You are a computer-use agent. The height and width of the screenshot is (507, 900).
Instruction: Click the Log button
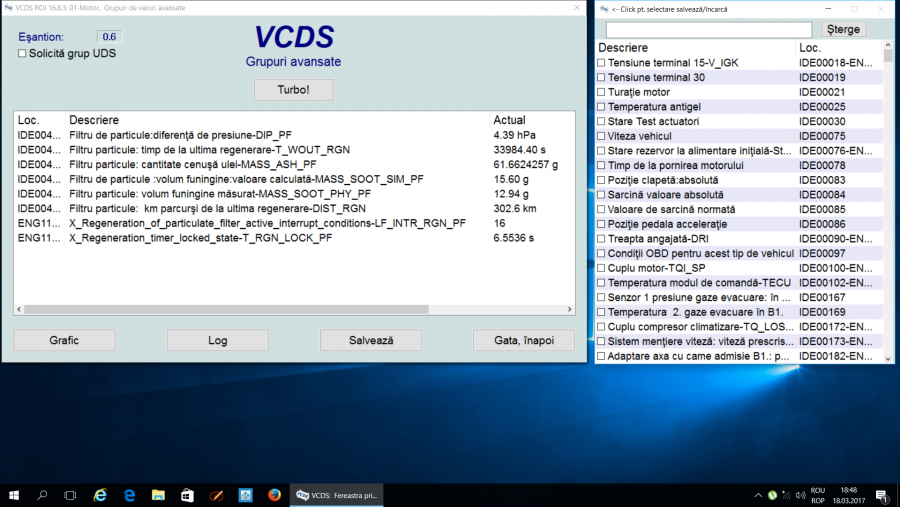pos(217,340)
